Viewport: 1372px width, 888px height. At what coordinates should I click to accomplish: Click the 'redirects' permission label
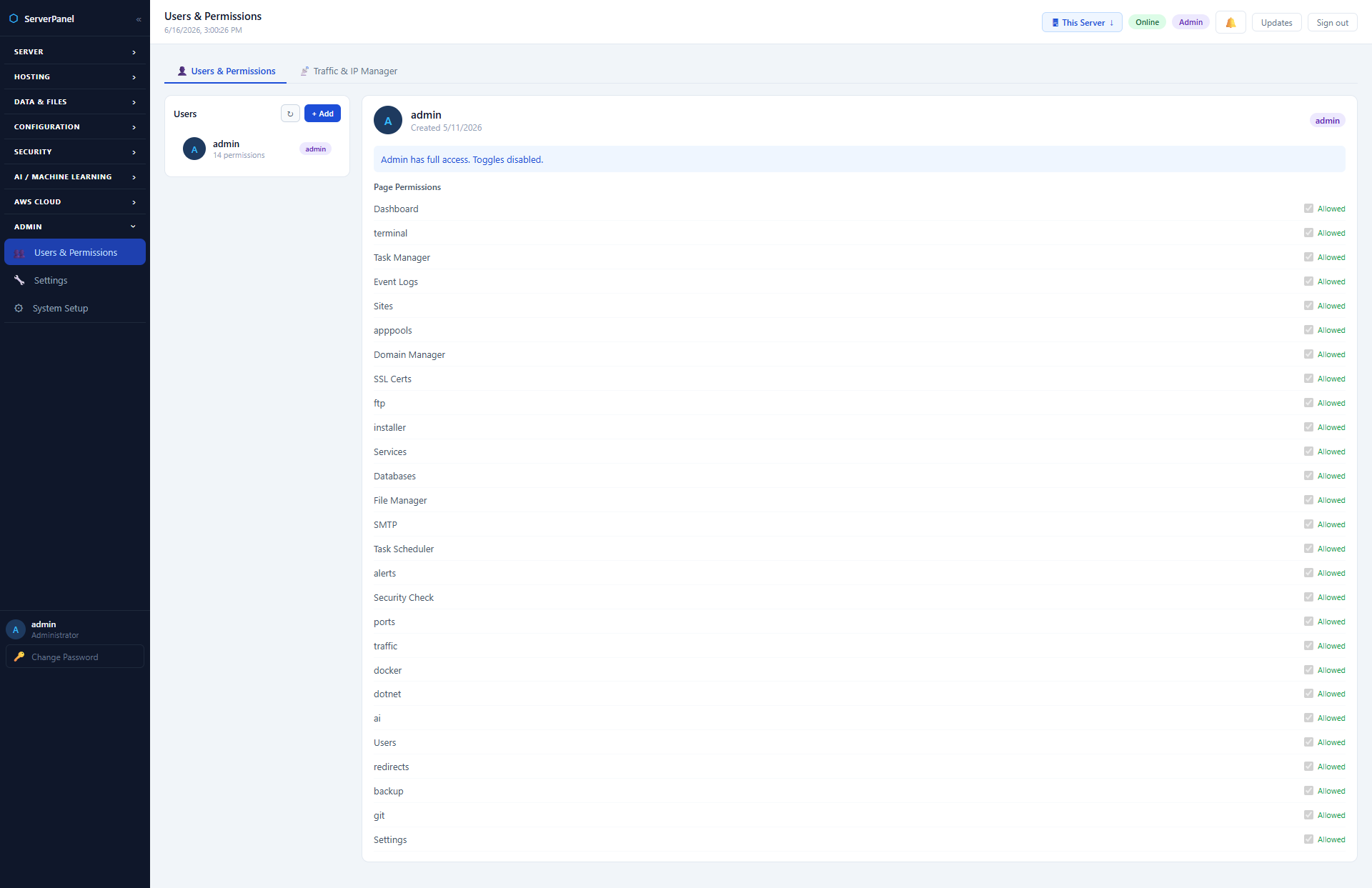coord(392,767)
